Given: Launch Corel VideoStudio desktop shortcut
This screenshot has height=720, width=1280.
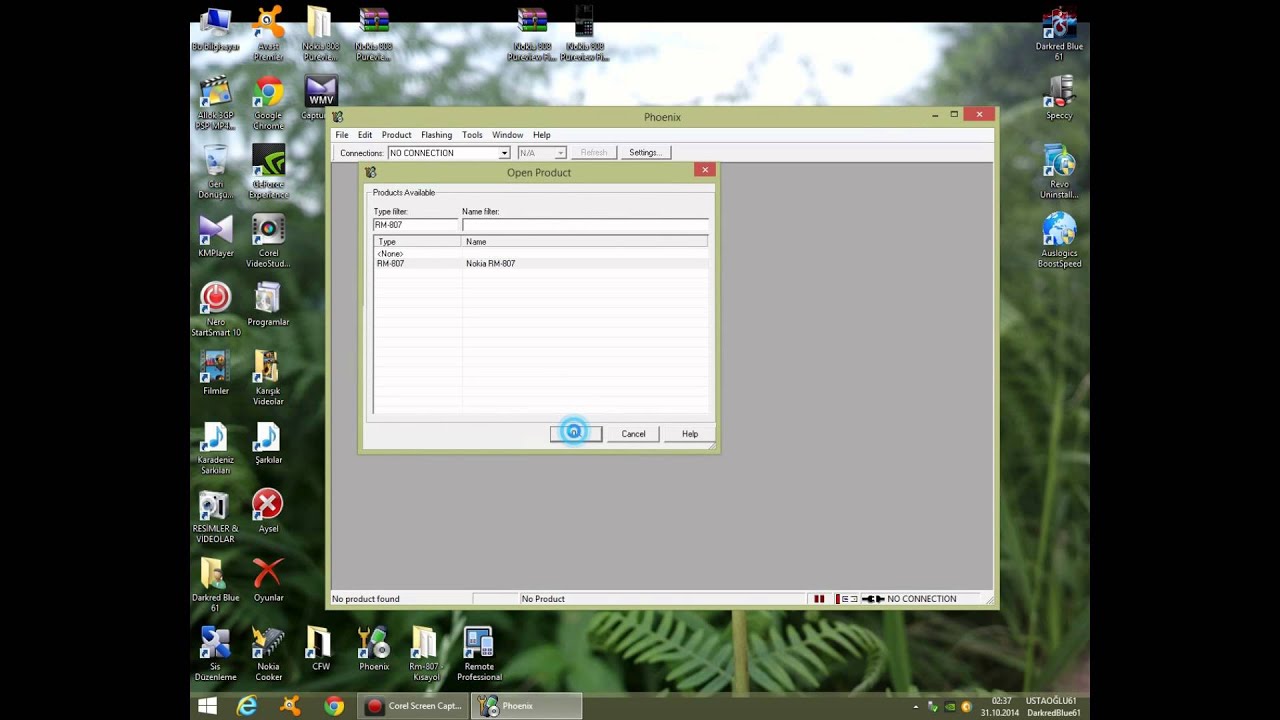Looking at the screenshot, I should [268, 241].
